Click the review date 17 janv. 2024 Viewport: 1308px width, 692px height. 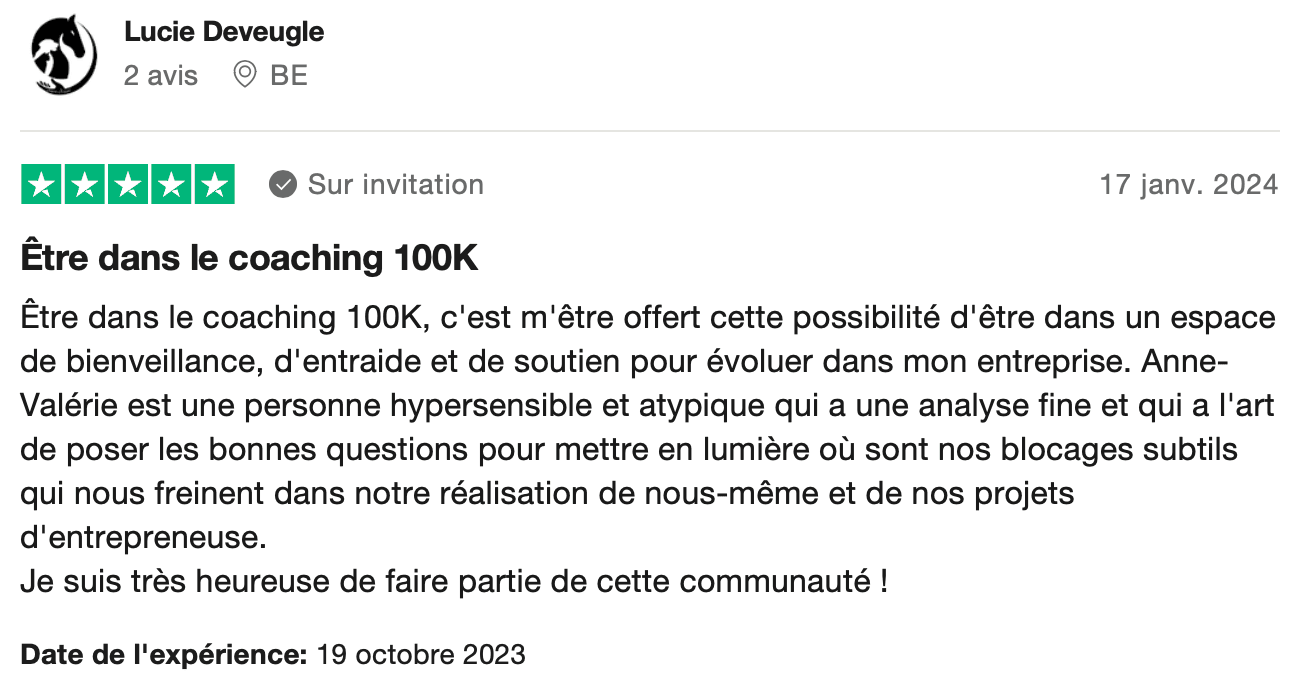coord(1189,184)
